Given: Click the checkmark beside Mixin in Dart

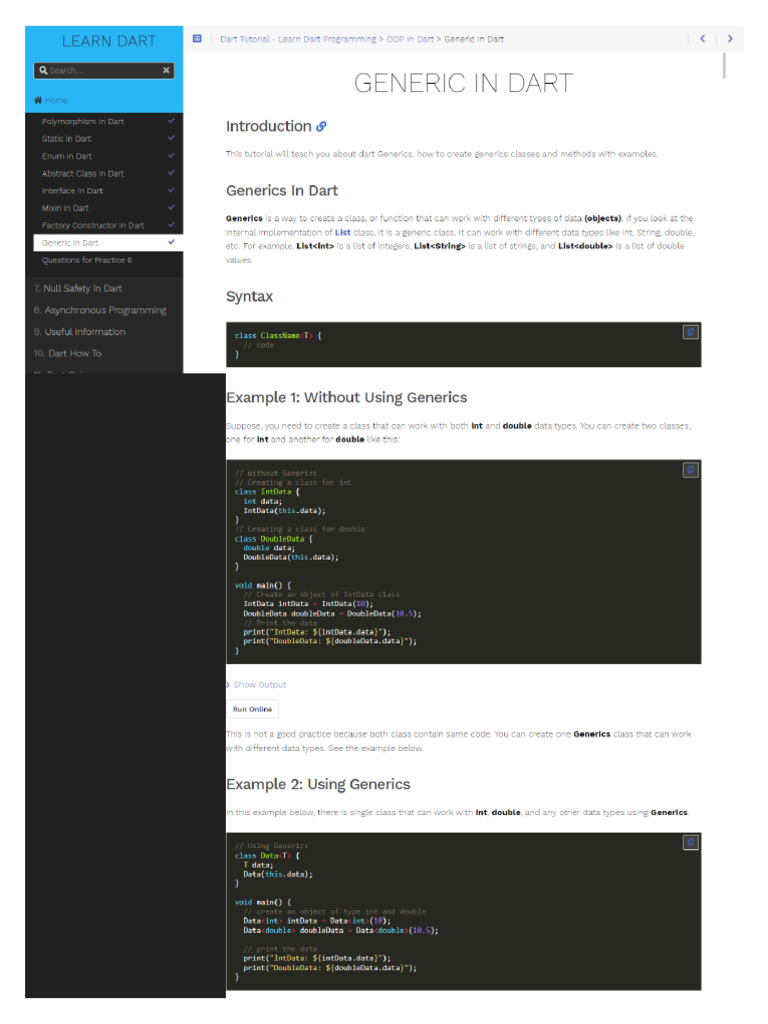Looking at the screenshot, I should coord(171,207).
